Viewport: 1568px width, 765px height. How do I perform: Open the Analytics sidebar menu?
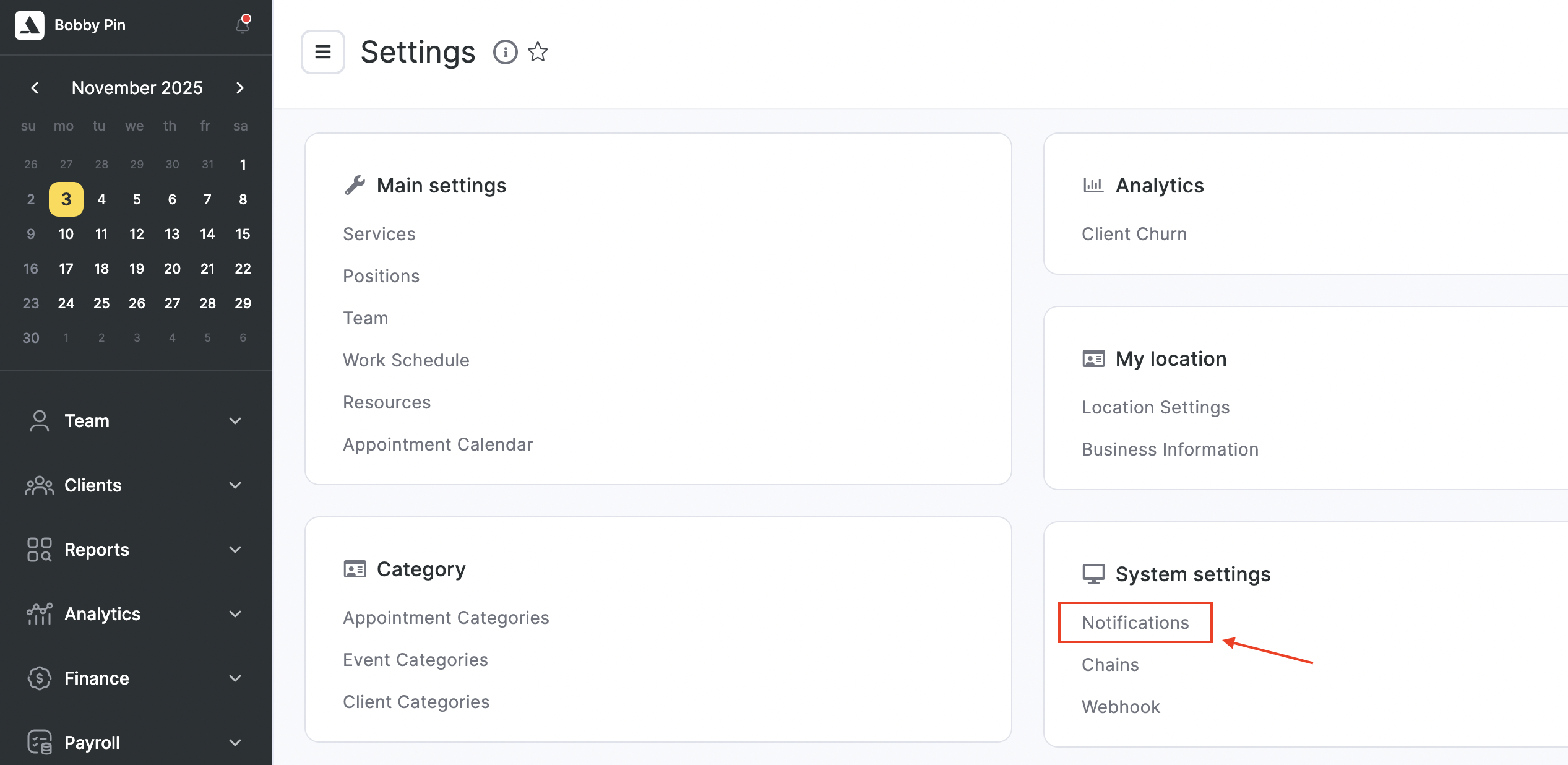pos(103,614)
